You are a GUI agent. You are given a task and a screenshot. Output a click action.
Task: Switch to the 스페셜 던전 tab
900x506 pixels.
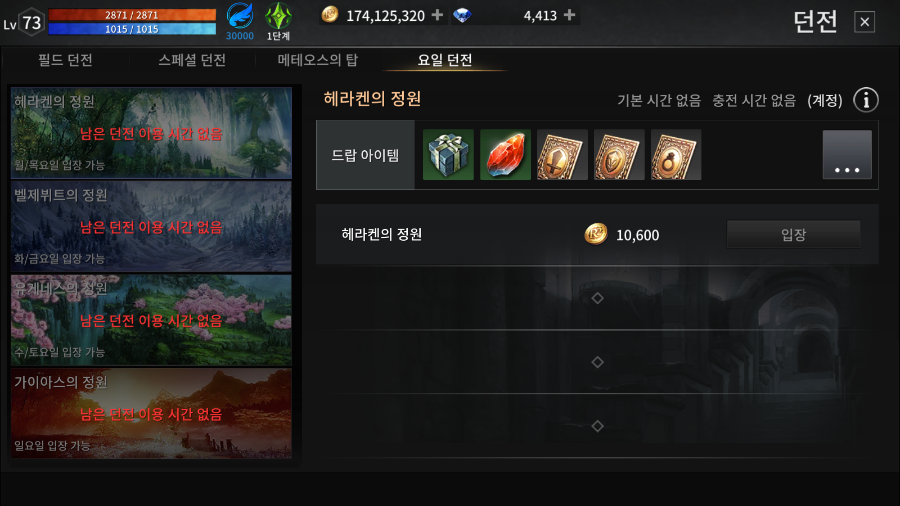tap(192, 60)
